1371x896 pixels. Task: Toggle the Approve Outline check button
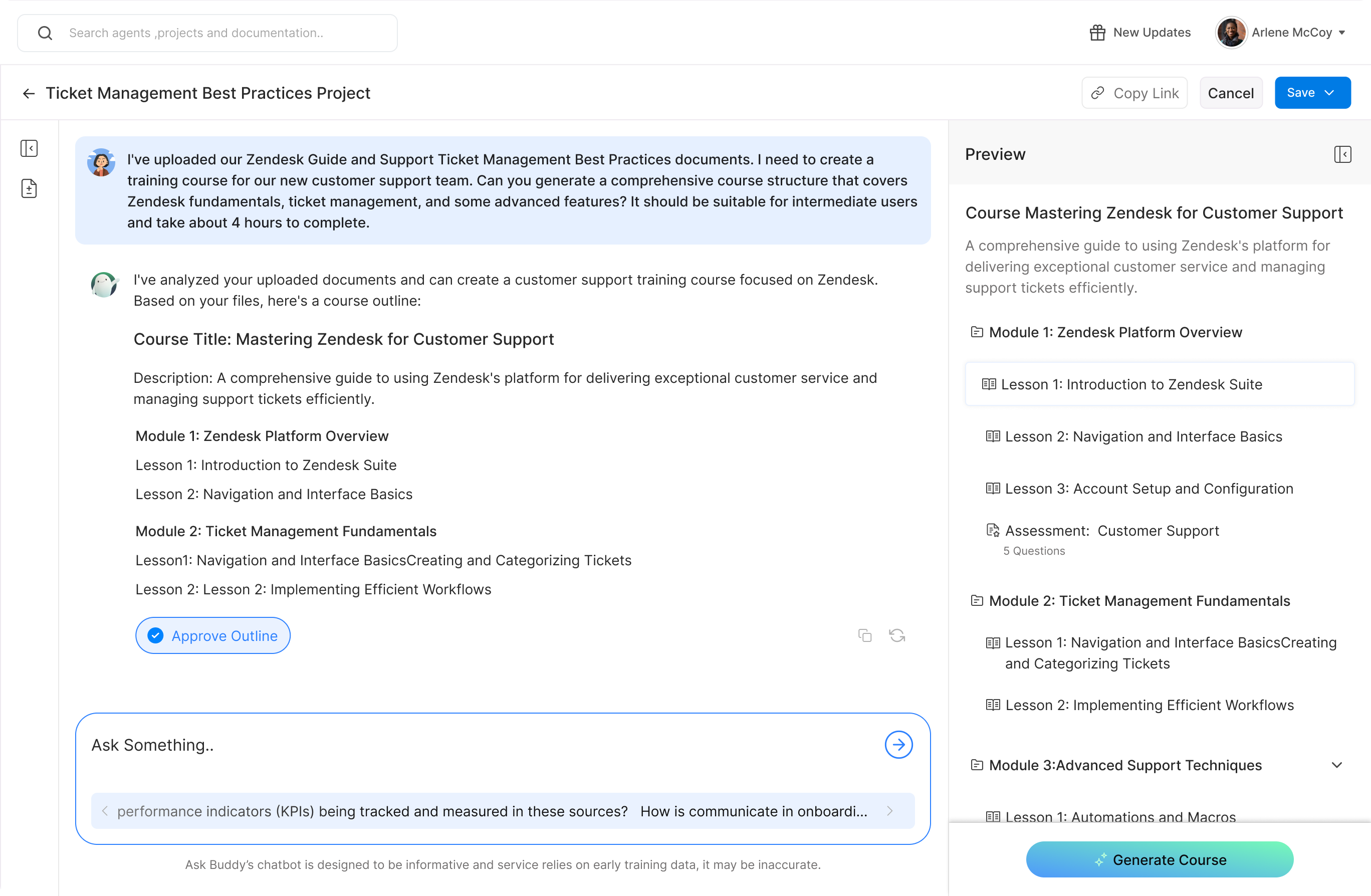212,635
